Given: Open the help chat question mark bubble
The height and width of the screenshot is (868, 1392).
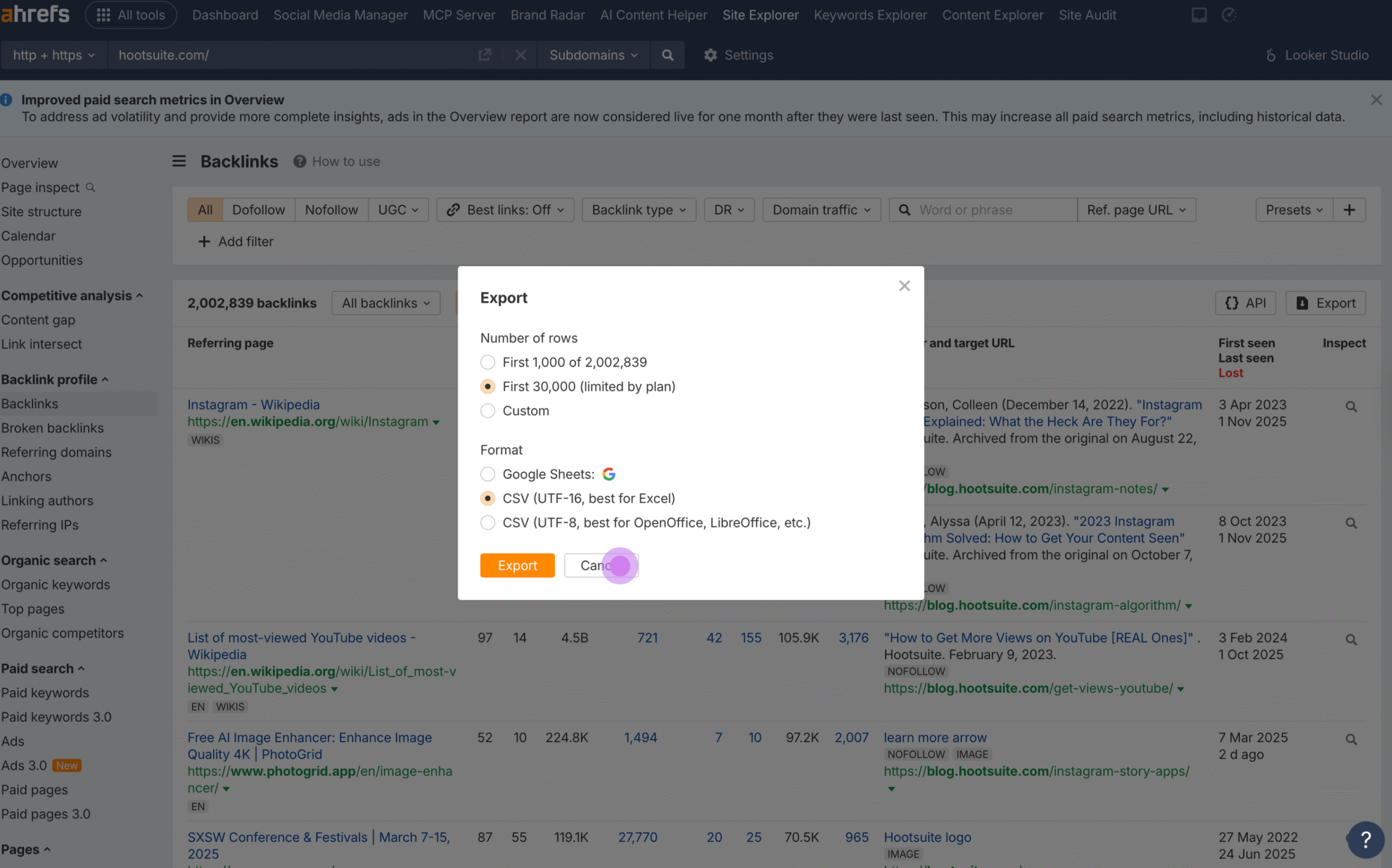Looking at the screenshot, I should pyautogui.click(x=1365, y=840).
